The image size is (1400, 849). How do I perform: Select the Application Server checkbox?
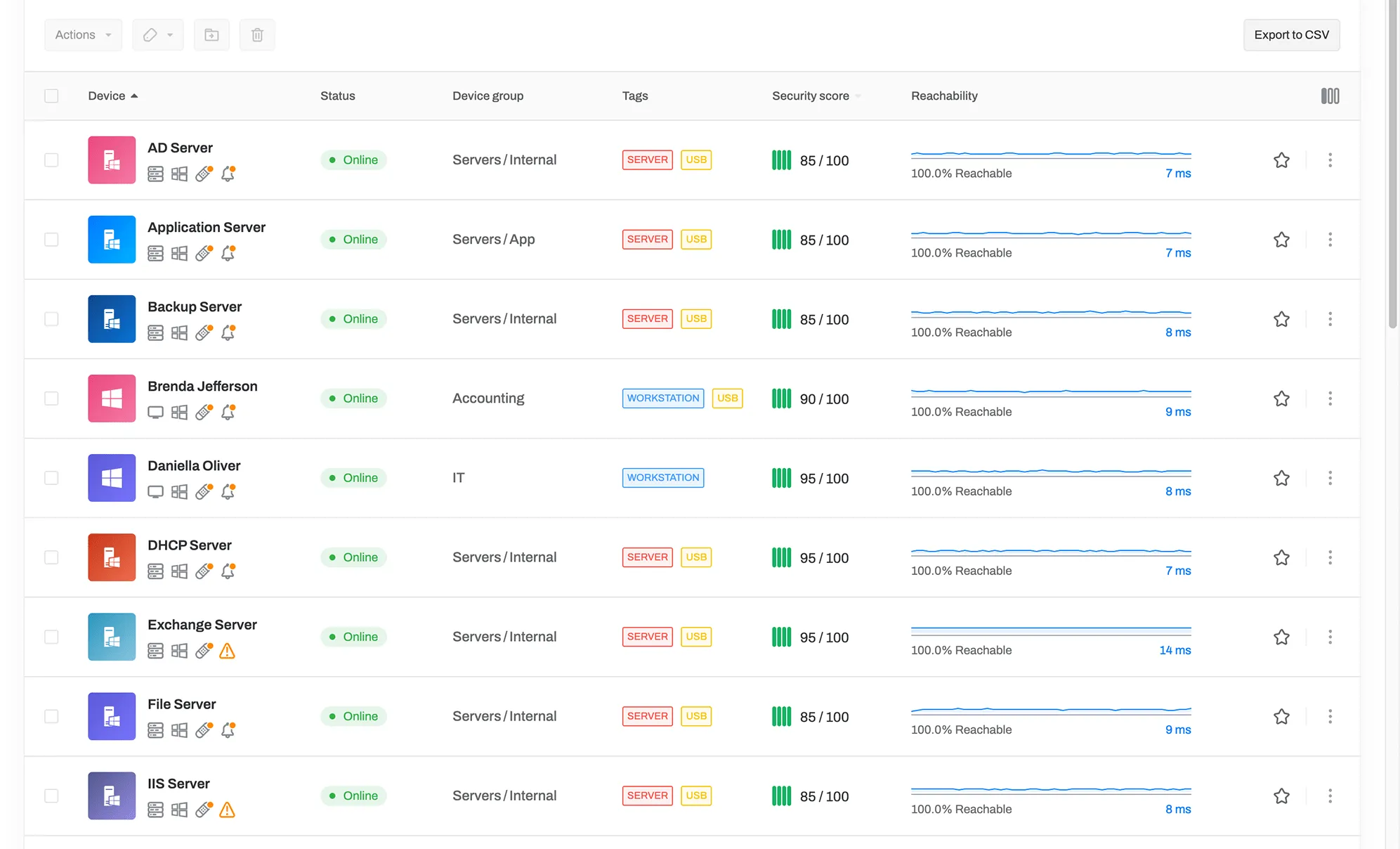pyautogui.click(x=51, y=240)
